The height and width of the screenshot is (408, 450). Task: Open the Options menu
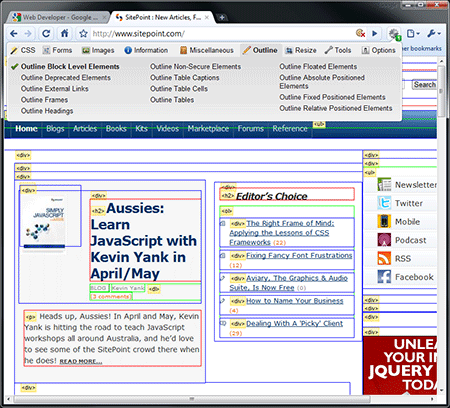click(x=379, y=50)
